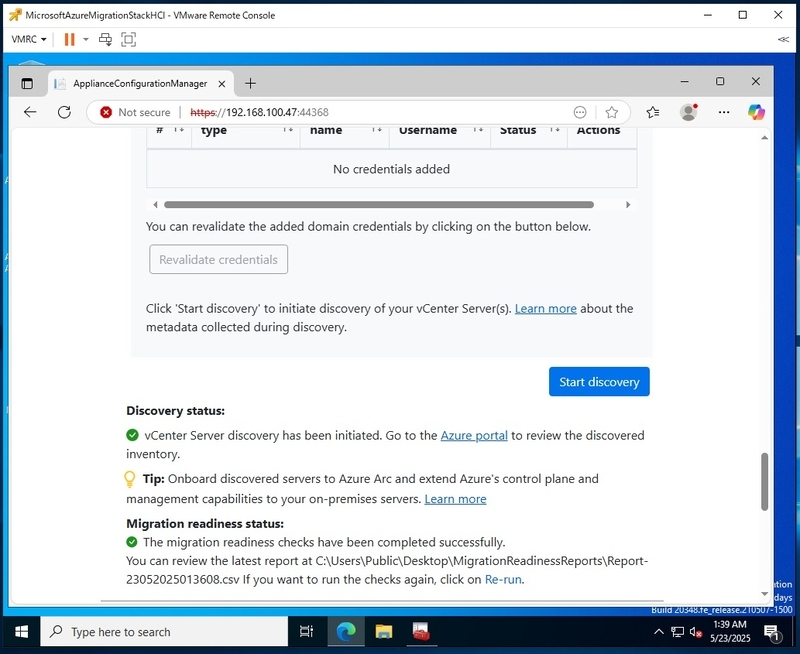Image resolution: width=800 pixels, height=654 pixels.
Task: Click the Discovery status heading
Action: [176, 411]
